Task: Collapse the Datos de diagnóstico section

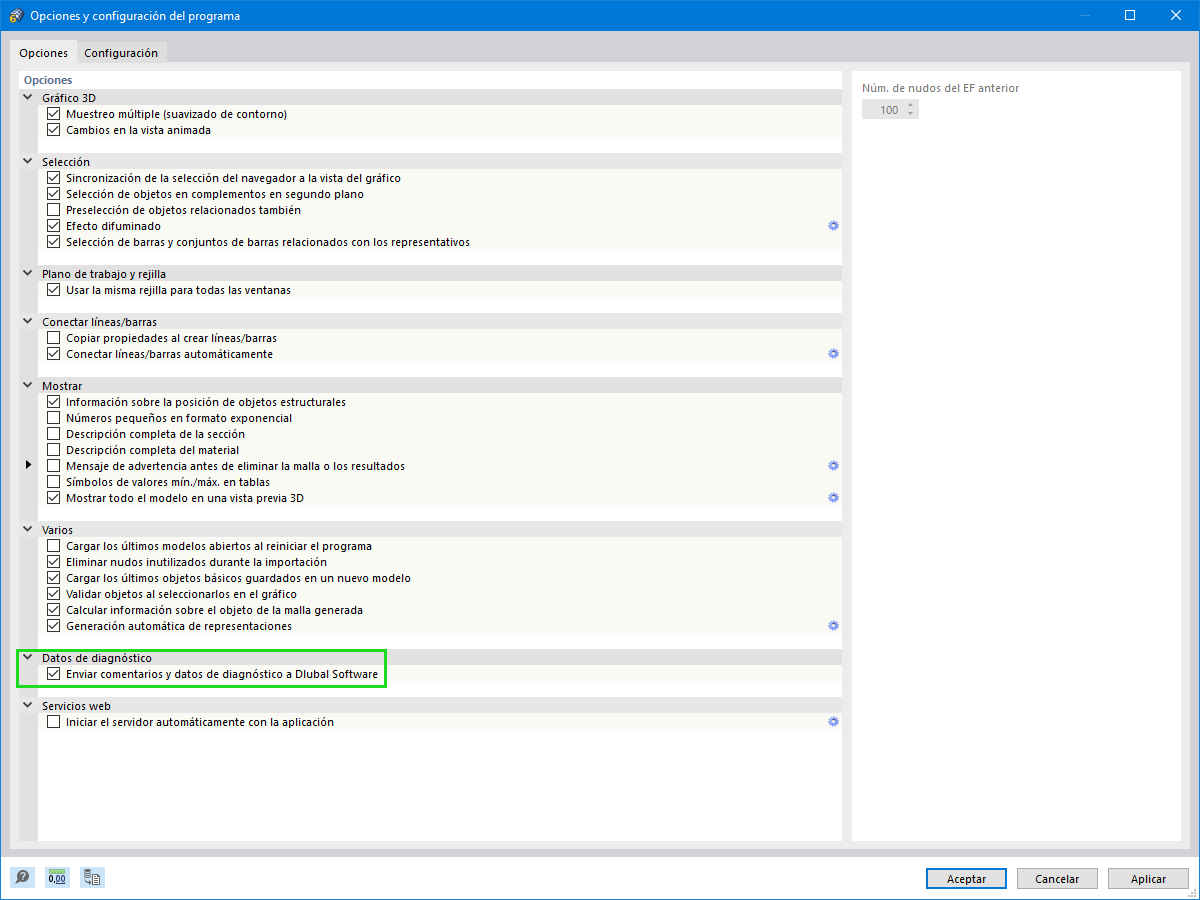Action: point(28,658)
